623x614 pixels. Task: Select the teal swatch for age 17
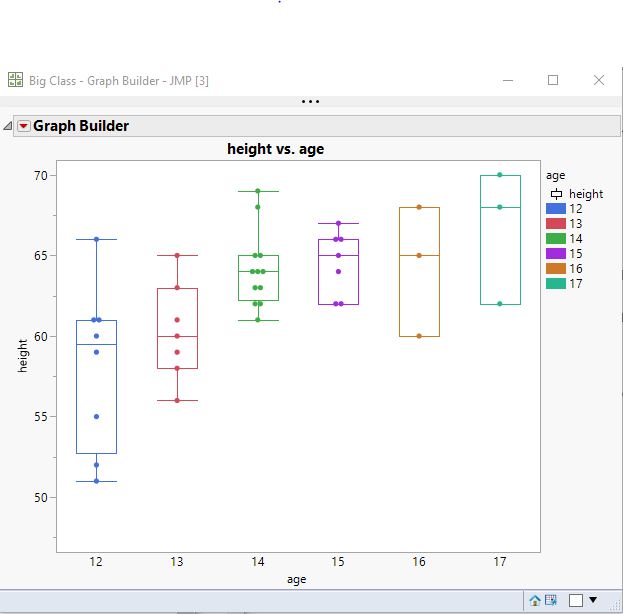[556, 284]
